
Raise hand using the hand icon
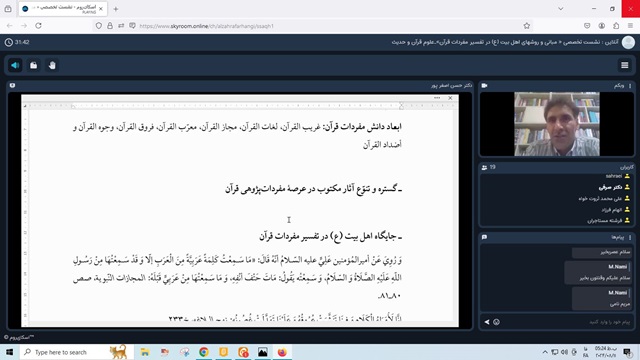click(52, 65)
